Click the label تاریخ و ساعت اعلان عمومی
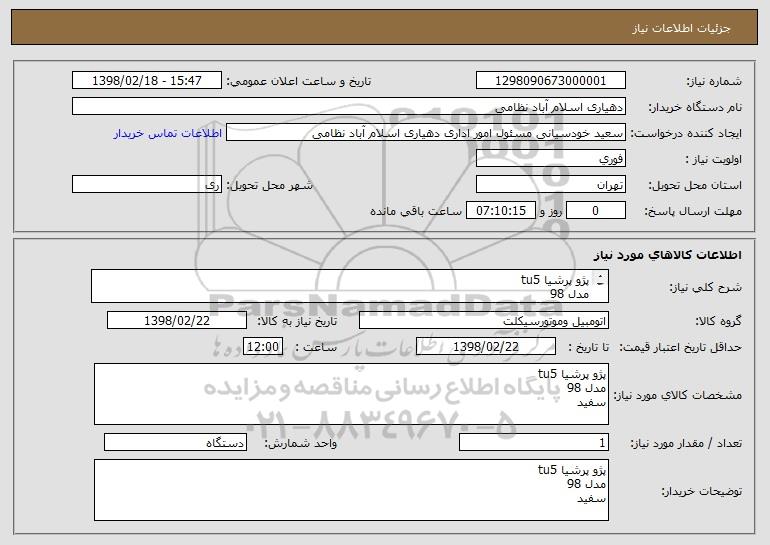Image resolution: width=770 pixels, height=545 pixels. pos(299,81)
